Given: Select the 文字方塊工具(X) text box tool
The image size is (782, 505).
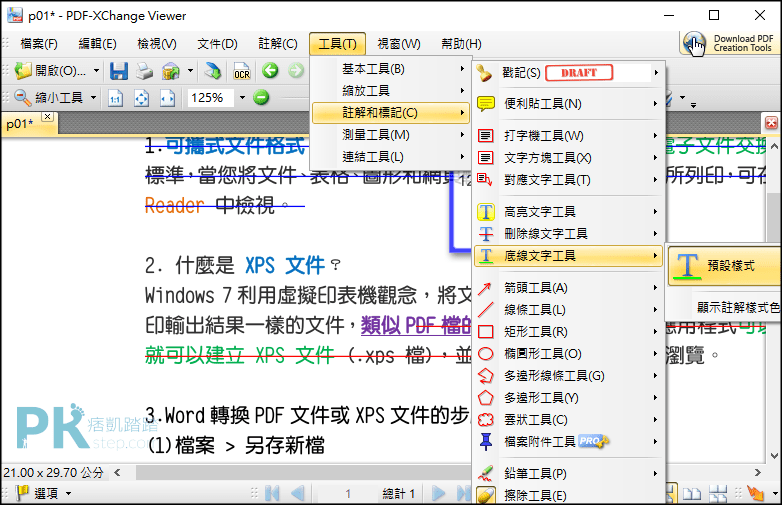Looking at the screenshot, I should pyautogui.click(x=569, y=158).
